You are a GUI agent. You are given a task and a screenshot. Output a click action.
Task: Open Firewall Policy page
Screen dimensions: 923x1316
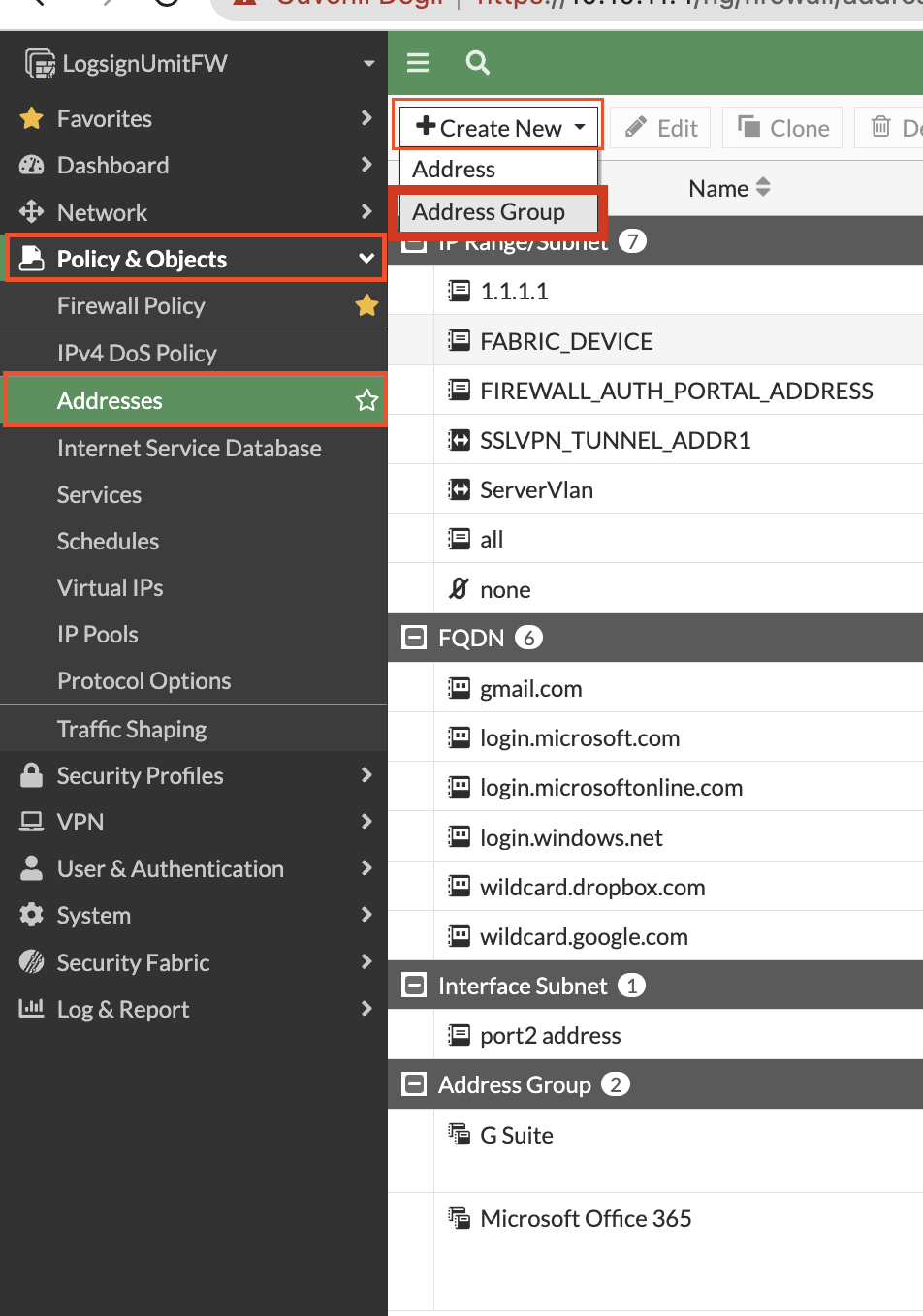(x=131, y=306)
